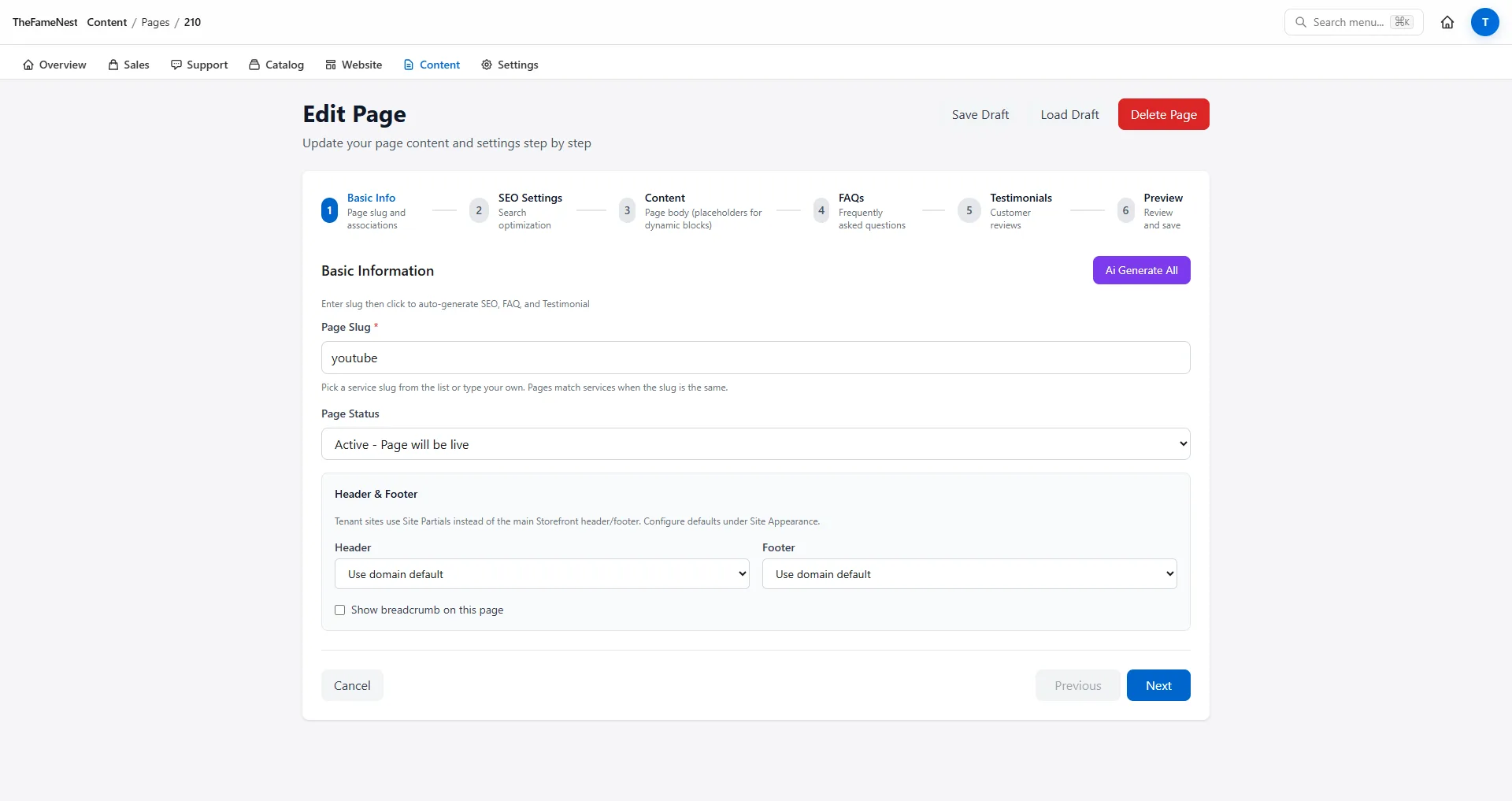Go to step 2 circle SEO Settings
1512x801 pixels.
pos(479,210)
